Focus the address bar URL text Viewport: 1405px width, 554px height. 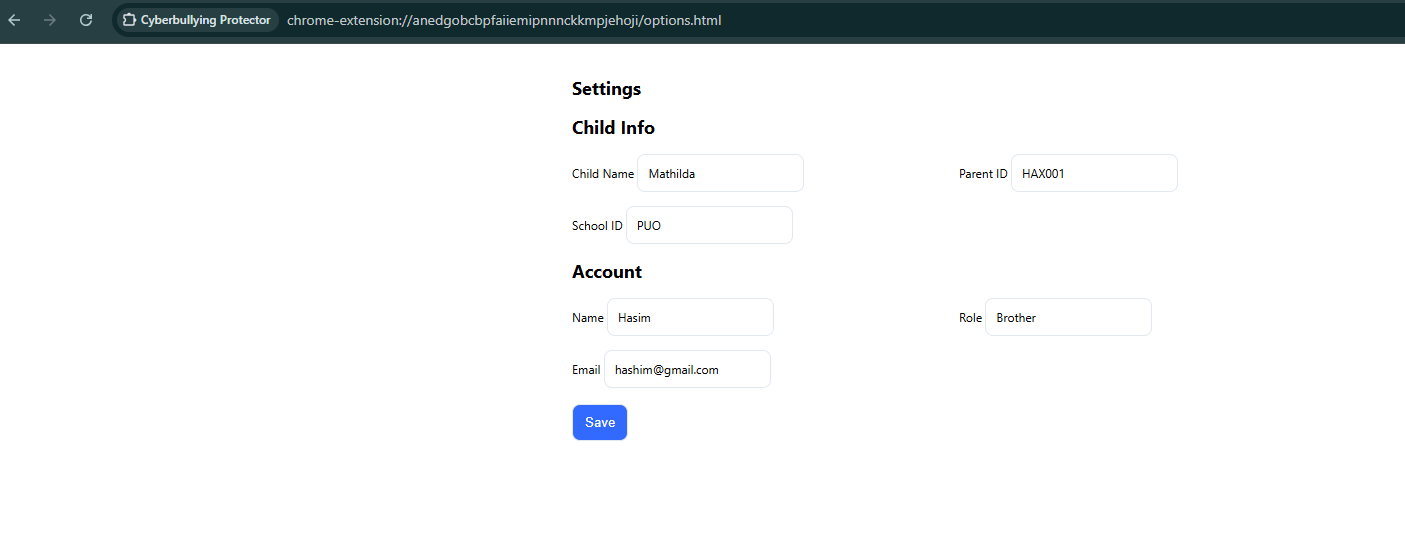(x=504, y=20)
